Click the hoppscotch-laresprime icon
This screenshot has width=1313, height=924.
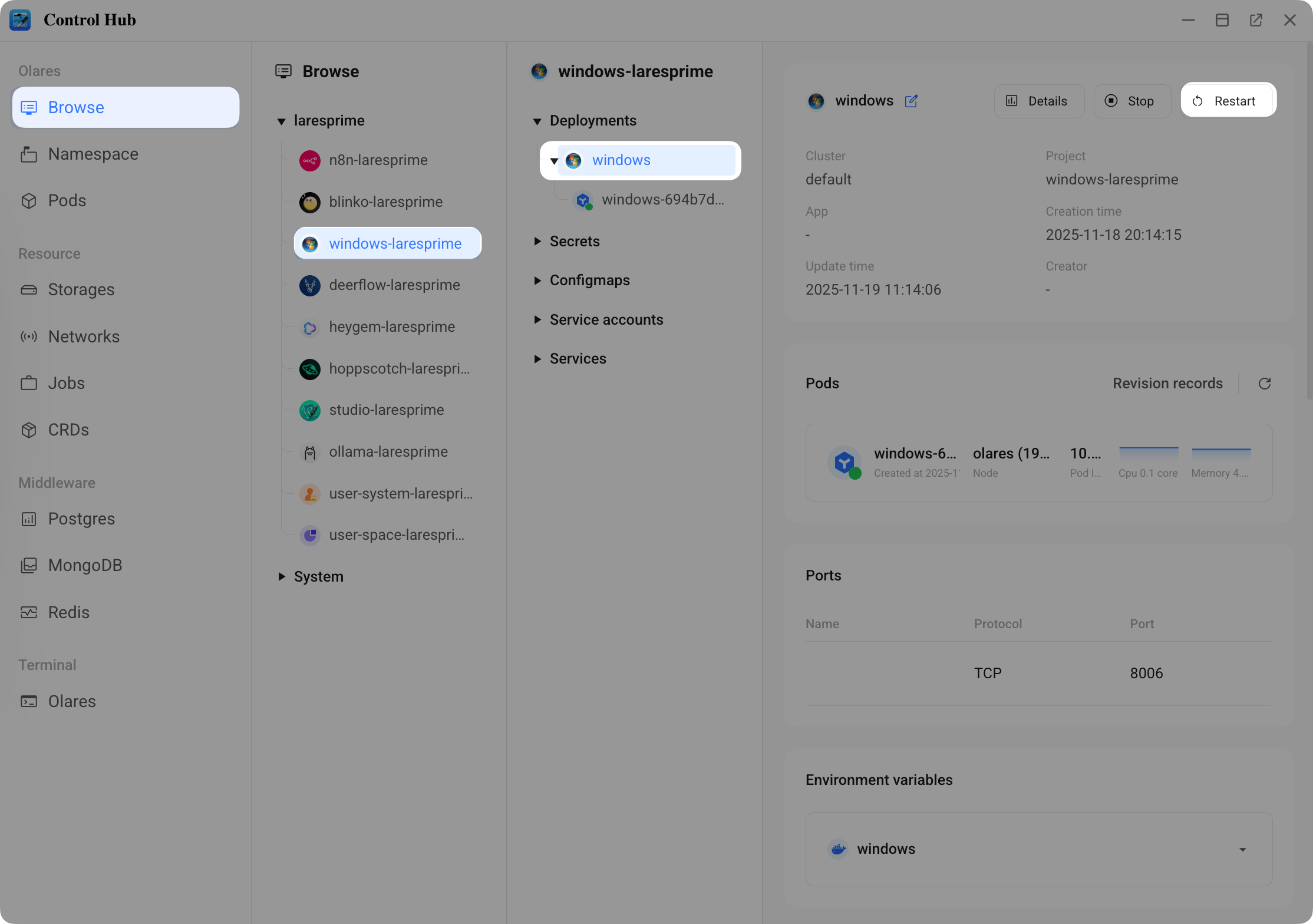(310, 369)
